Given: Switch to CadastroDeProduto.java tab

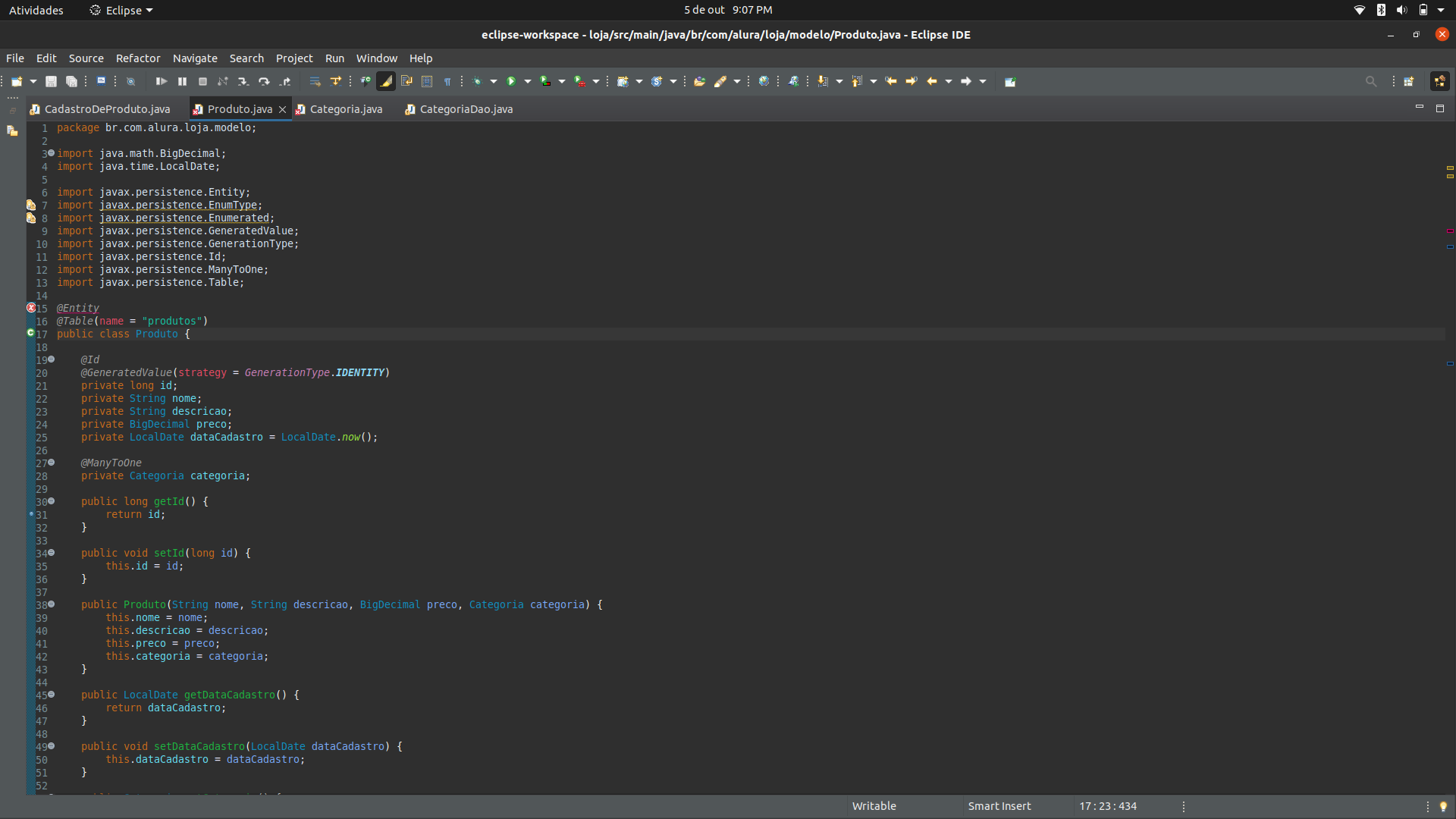Looking at the screenshot, I should [106, 108].
